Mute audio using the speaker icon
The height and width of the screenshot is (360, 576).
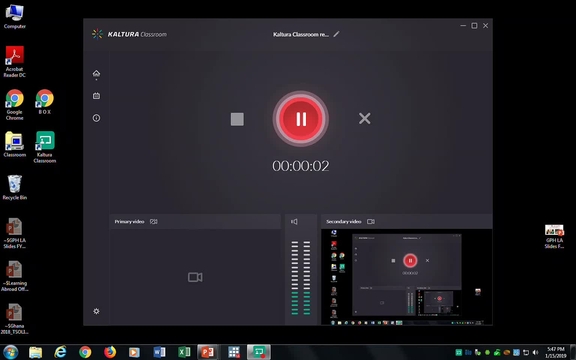294,222
